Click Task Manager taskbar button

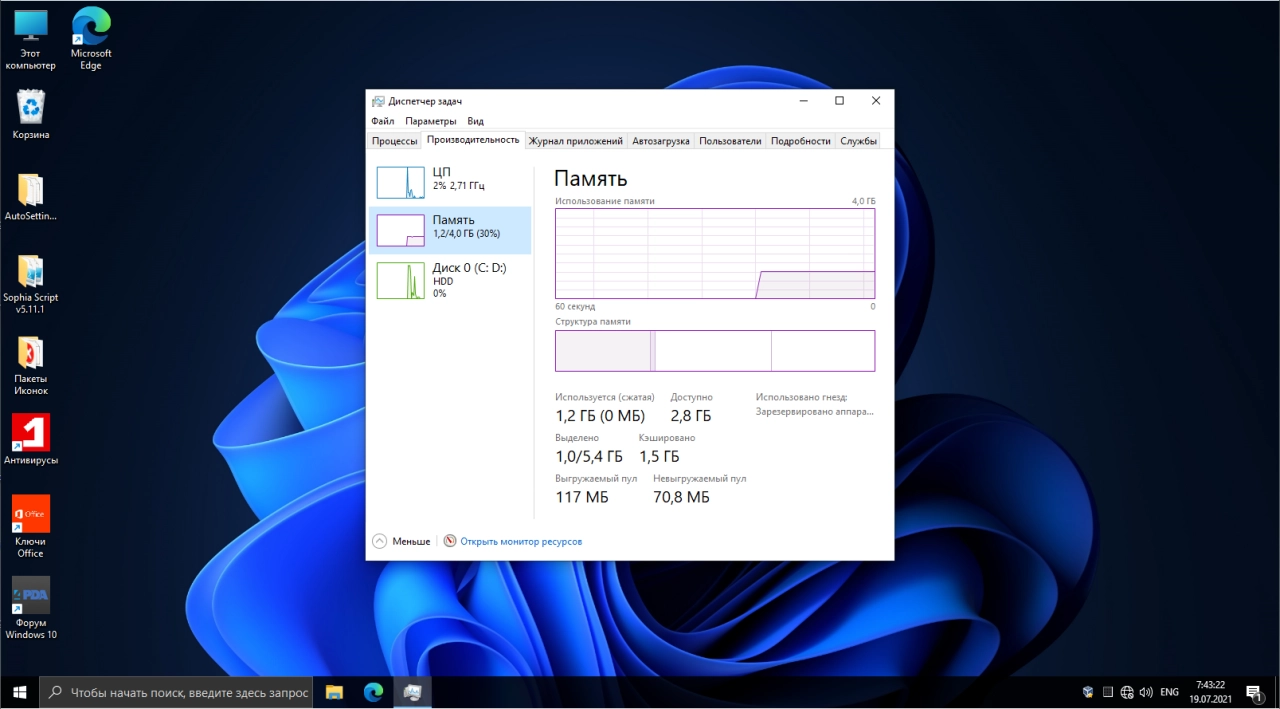(412, 691)
